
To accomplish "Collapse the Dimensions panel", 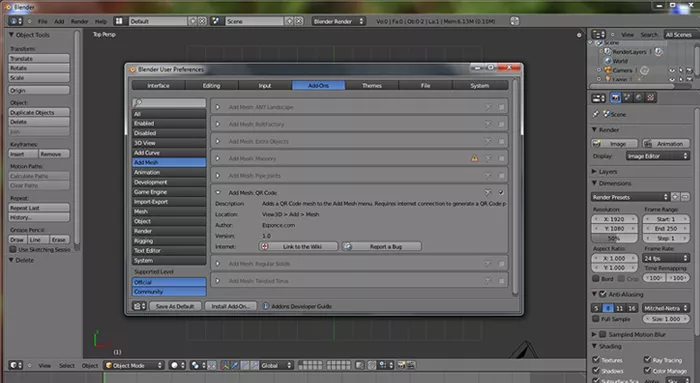I will 594,183.
